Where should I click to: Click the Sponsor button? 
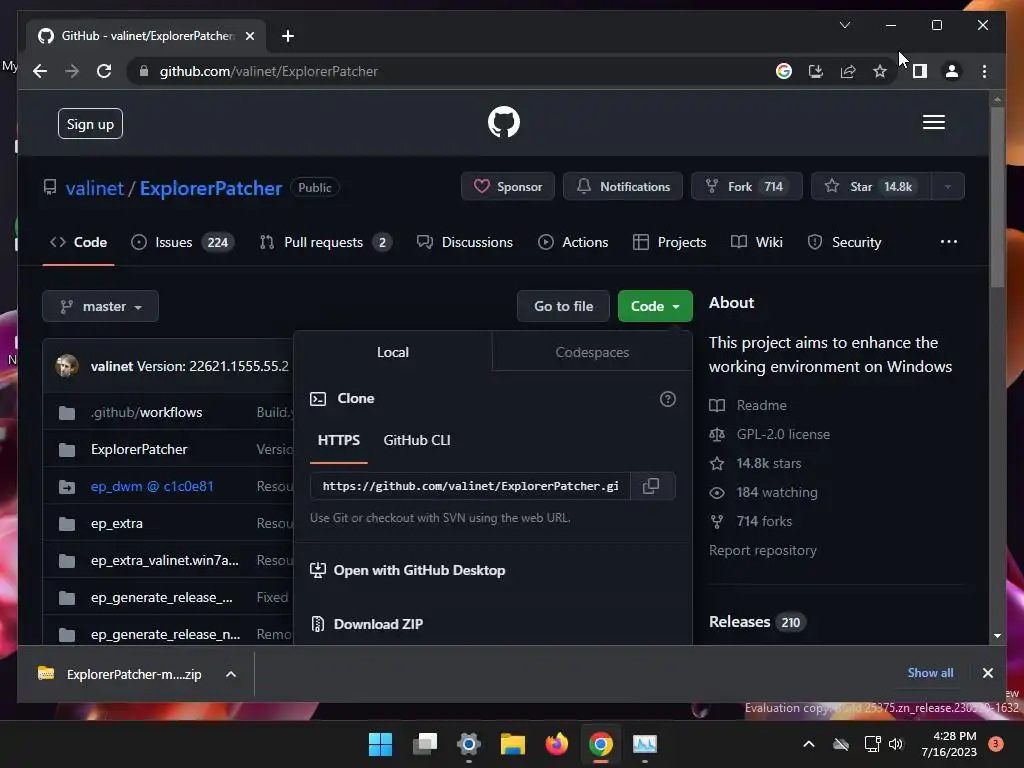click(507, 187)
